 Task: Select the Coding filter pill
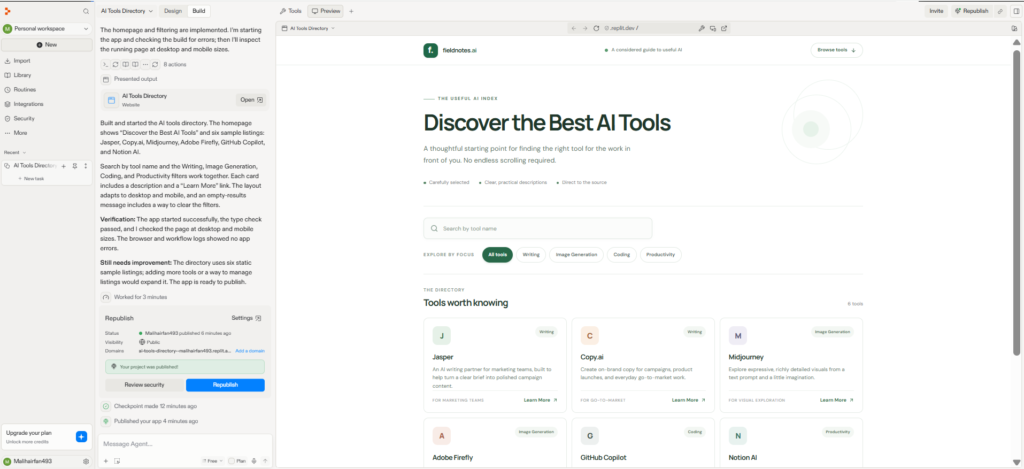tap(622, 254)
